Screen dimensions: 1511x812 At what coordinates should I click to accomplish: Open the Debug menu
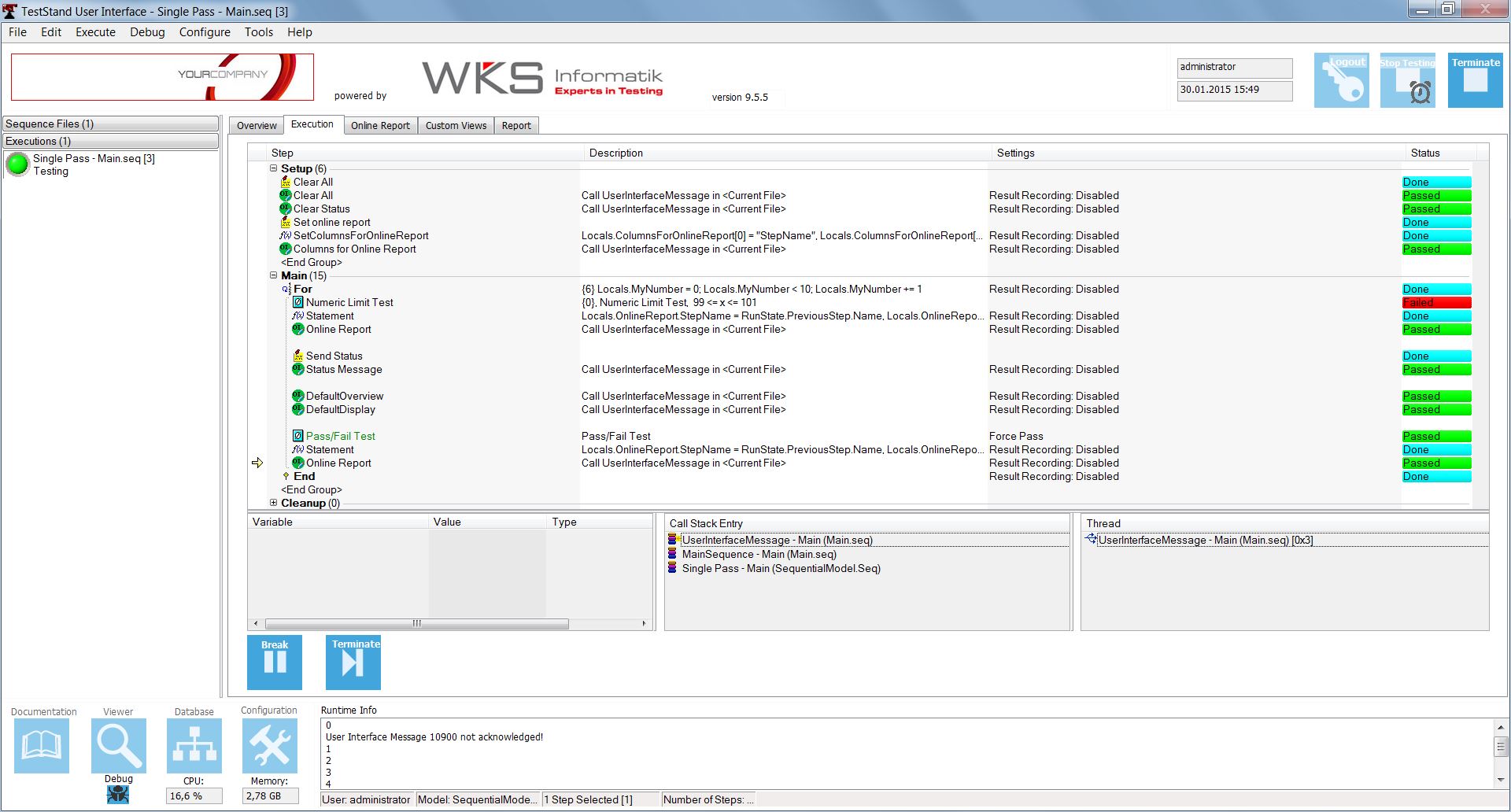click(x=147, y=32)
